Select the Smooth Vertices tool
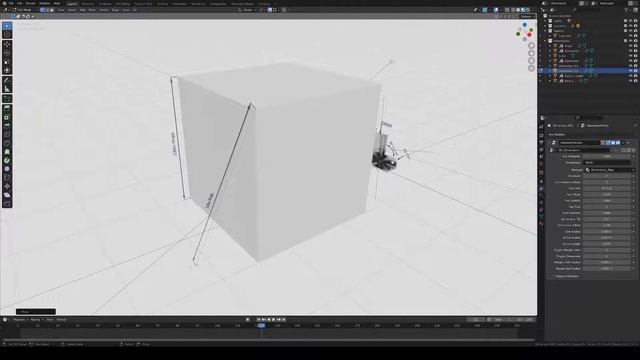This screenshot has width=640, height=360. point(7,169)
